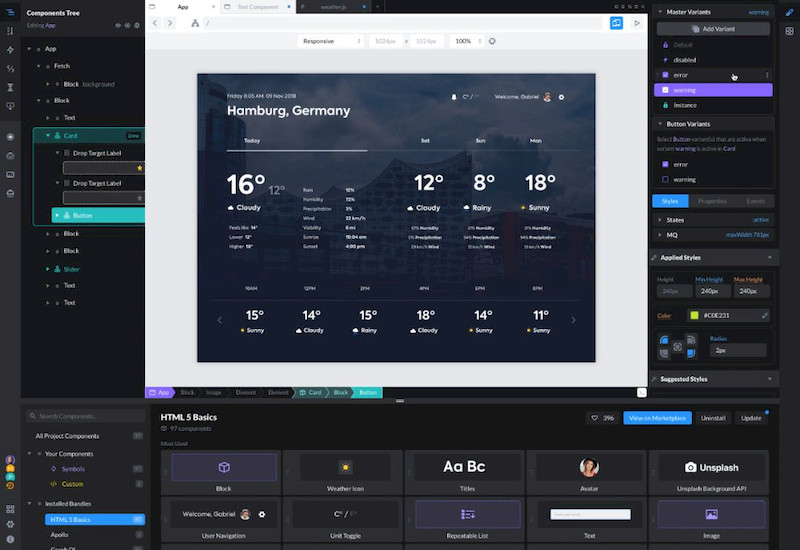Expand the Button node in tree
This screenshot has height=550, width=800.
[x=57, y=215]
